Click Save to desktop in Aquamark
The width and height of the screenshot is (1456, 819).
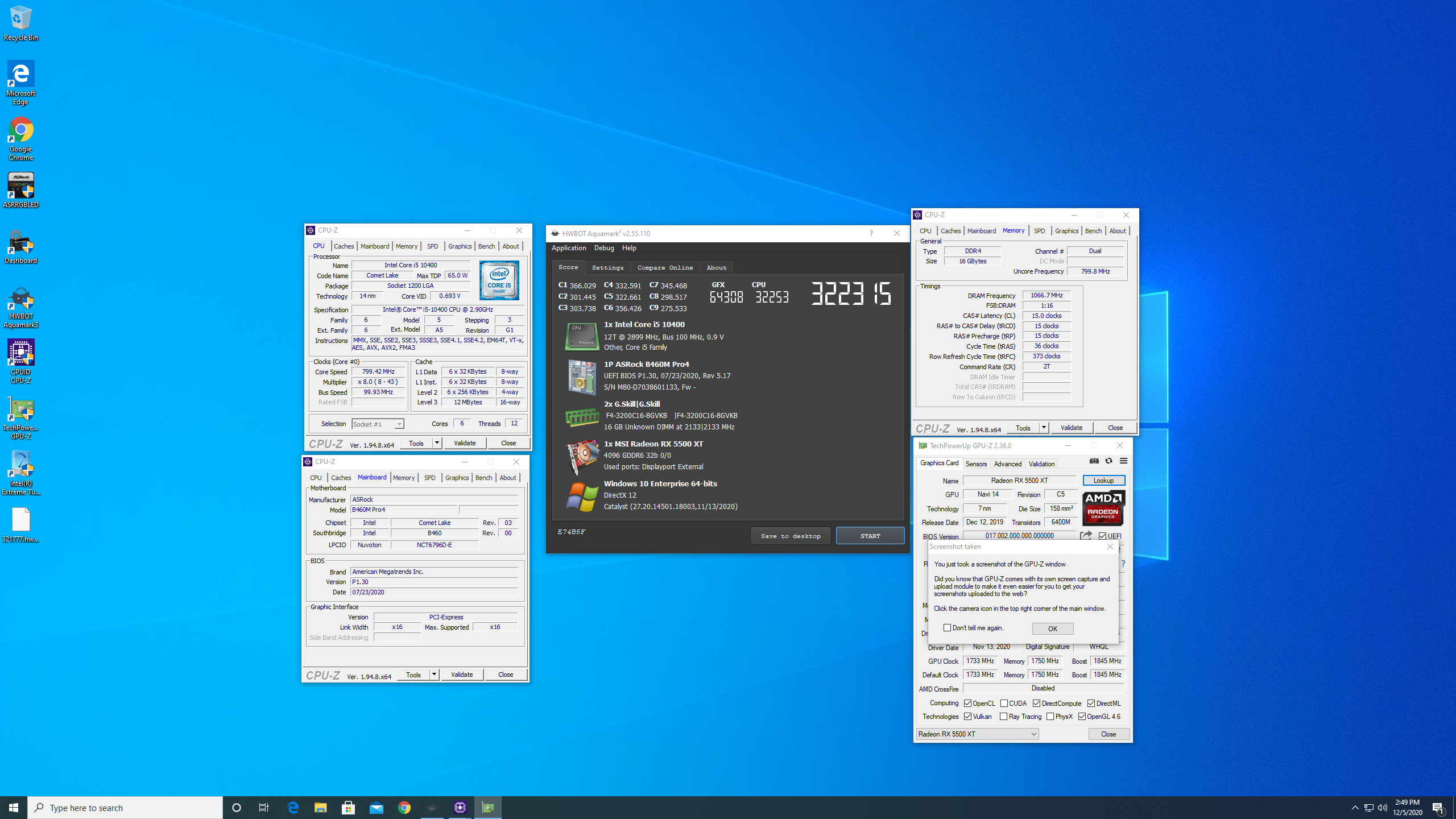pos(791,536)
